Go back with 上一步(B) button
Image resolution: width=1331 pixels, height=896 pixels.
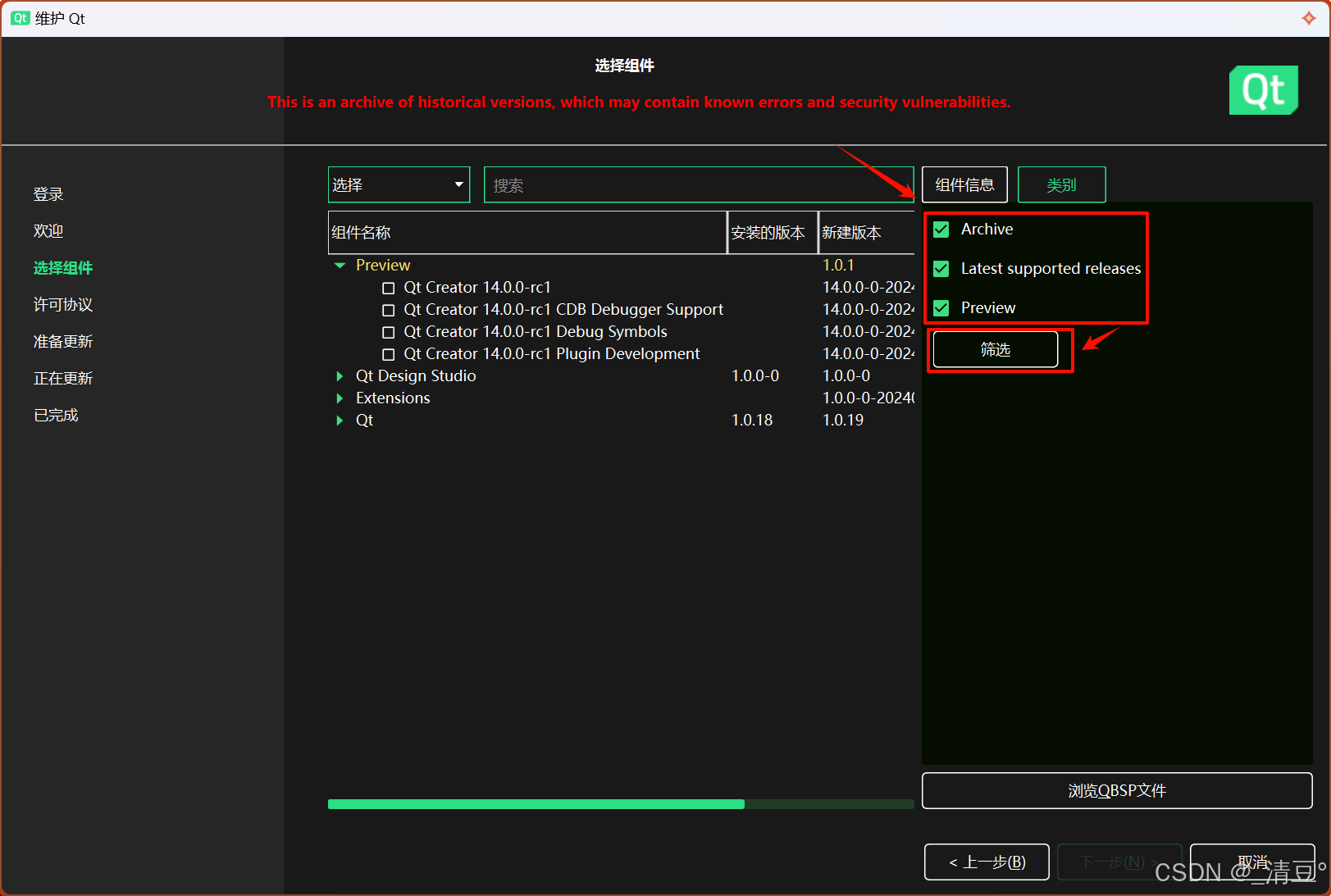[x=987, y=862]
